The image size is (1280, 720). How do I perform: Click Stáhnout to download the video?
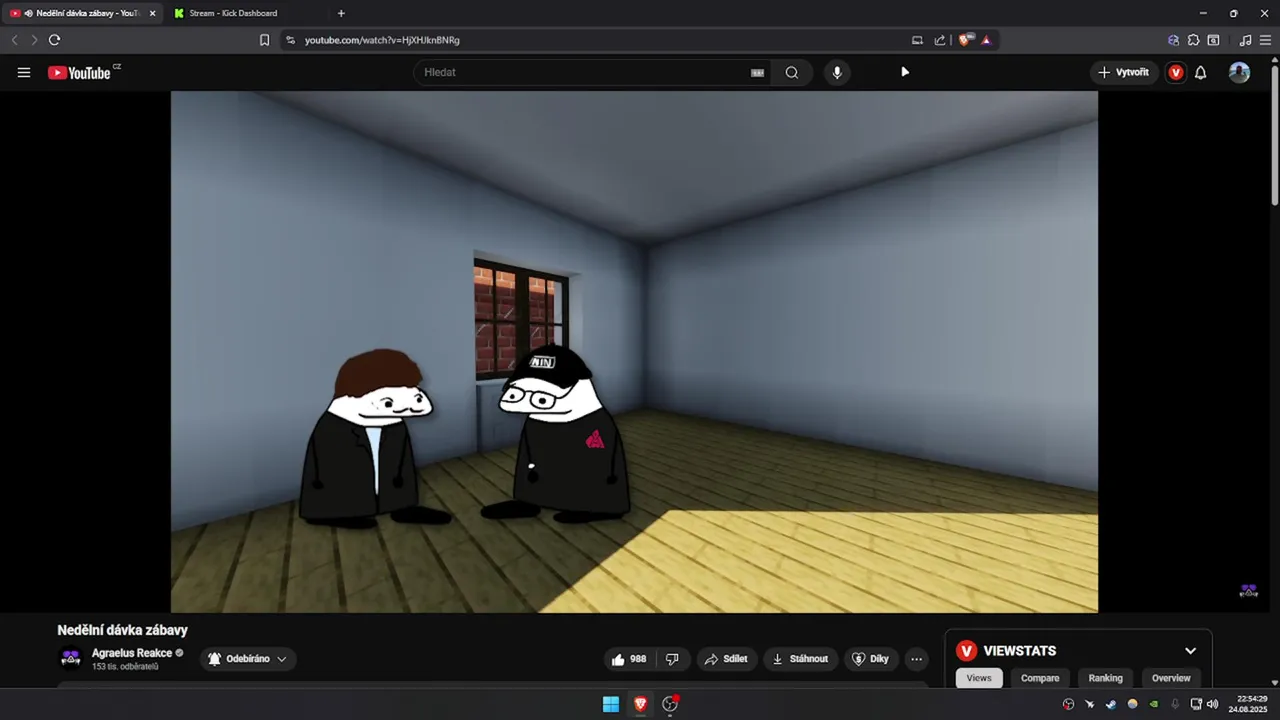tap(801, 659)
